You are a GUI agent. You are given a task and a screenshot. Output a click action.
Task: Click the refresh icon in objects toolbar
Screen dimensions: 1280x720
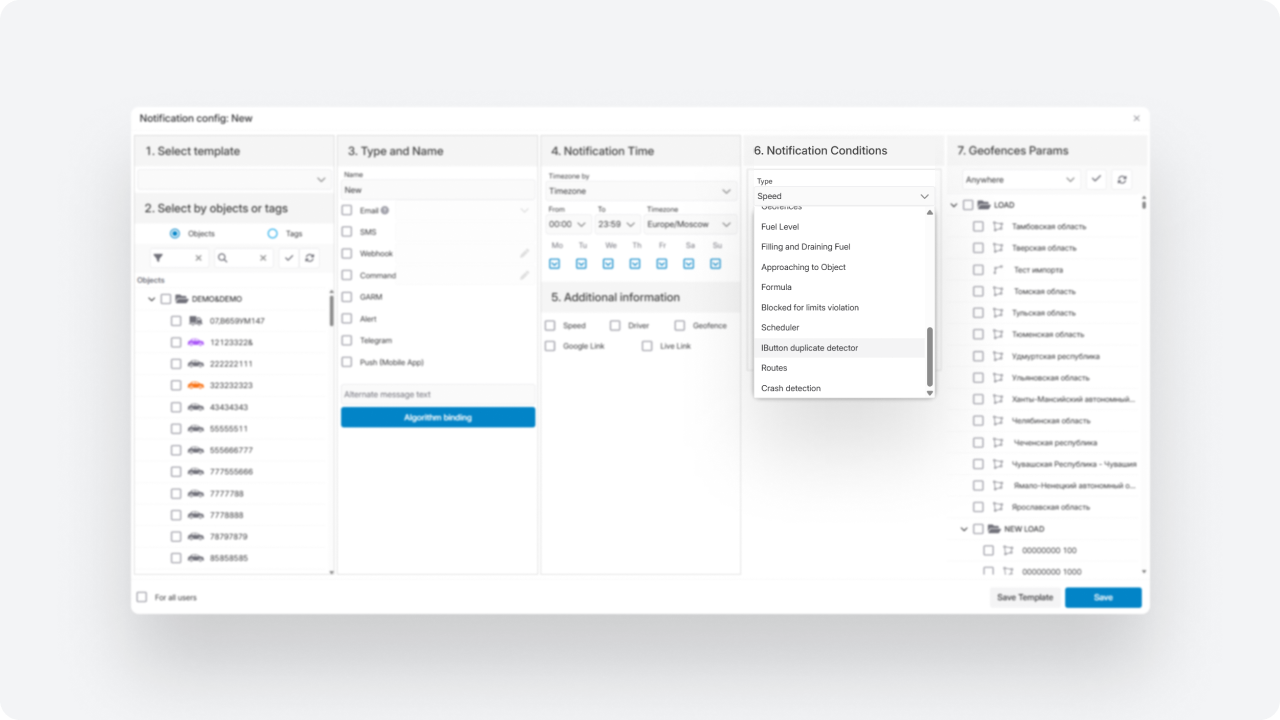[x=310, y=258]
